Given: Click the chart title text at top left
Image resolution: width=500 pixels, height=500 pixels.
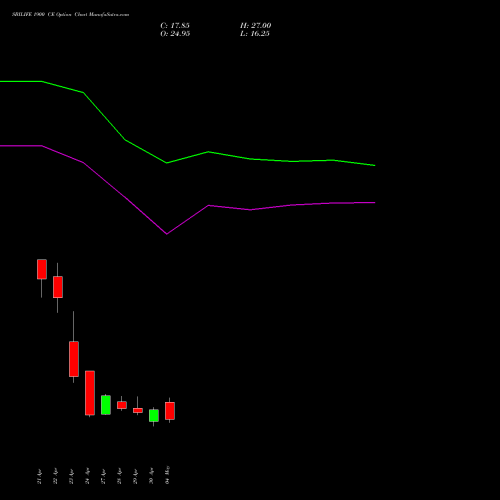Looking at the screenshot, I should (x=70, y=14).
